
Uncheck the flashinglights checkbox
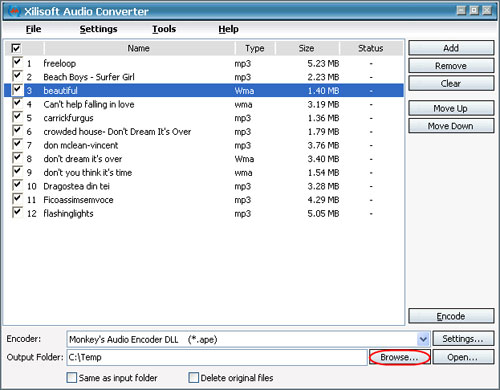click(x=17, y=212)
